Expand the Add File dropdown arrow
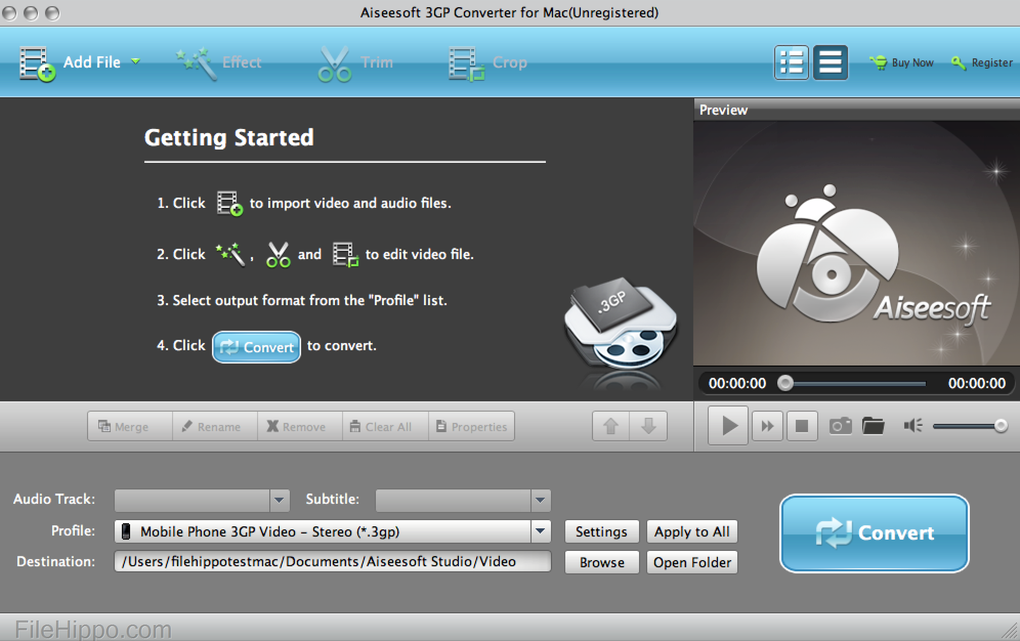 136,61
